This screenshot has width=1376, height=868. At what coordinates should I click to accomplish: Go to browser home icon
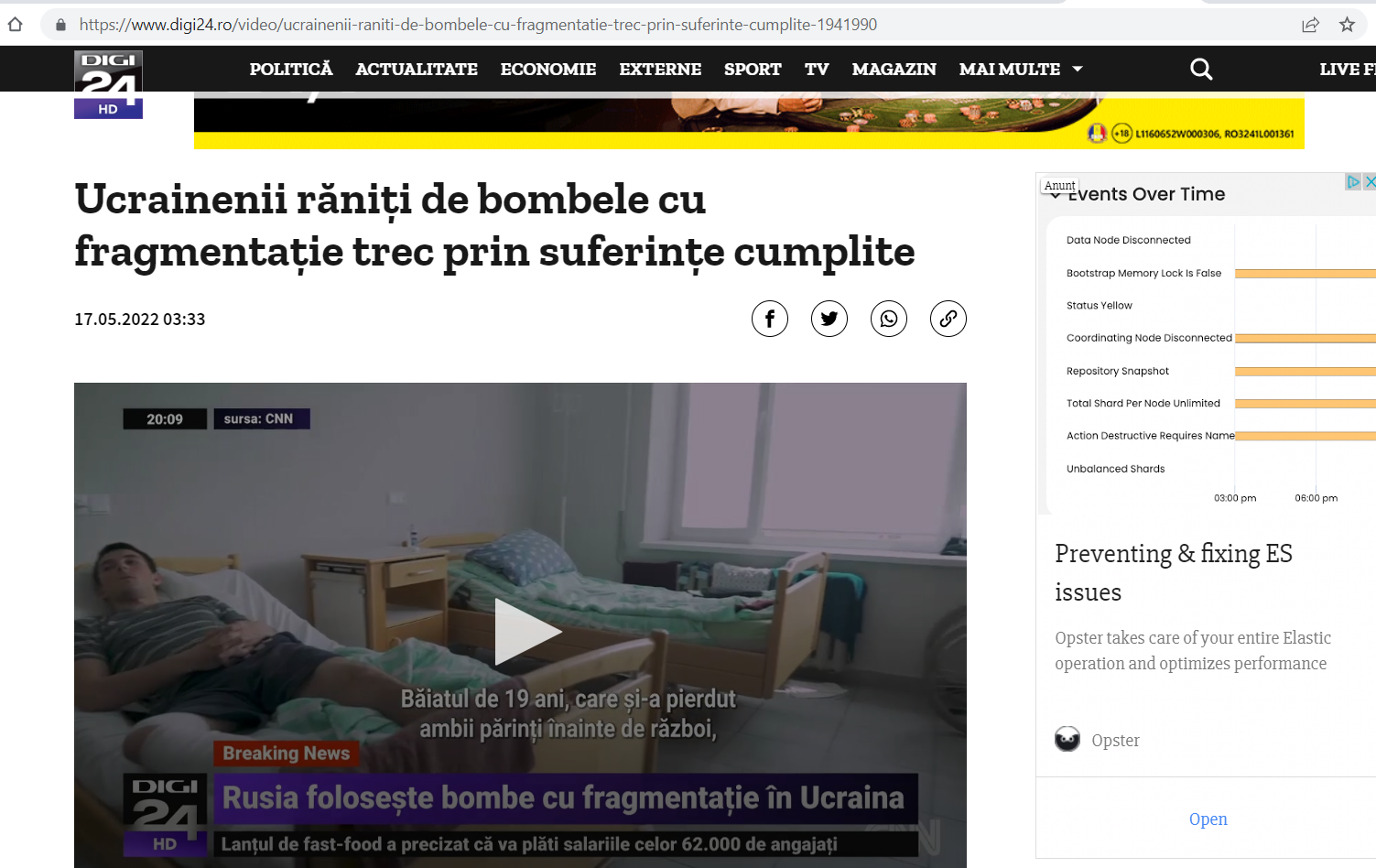(16, 25)
